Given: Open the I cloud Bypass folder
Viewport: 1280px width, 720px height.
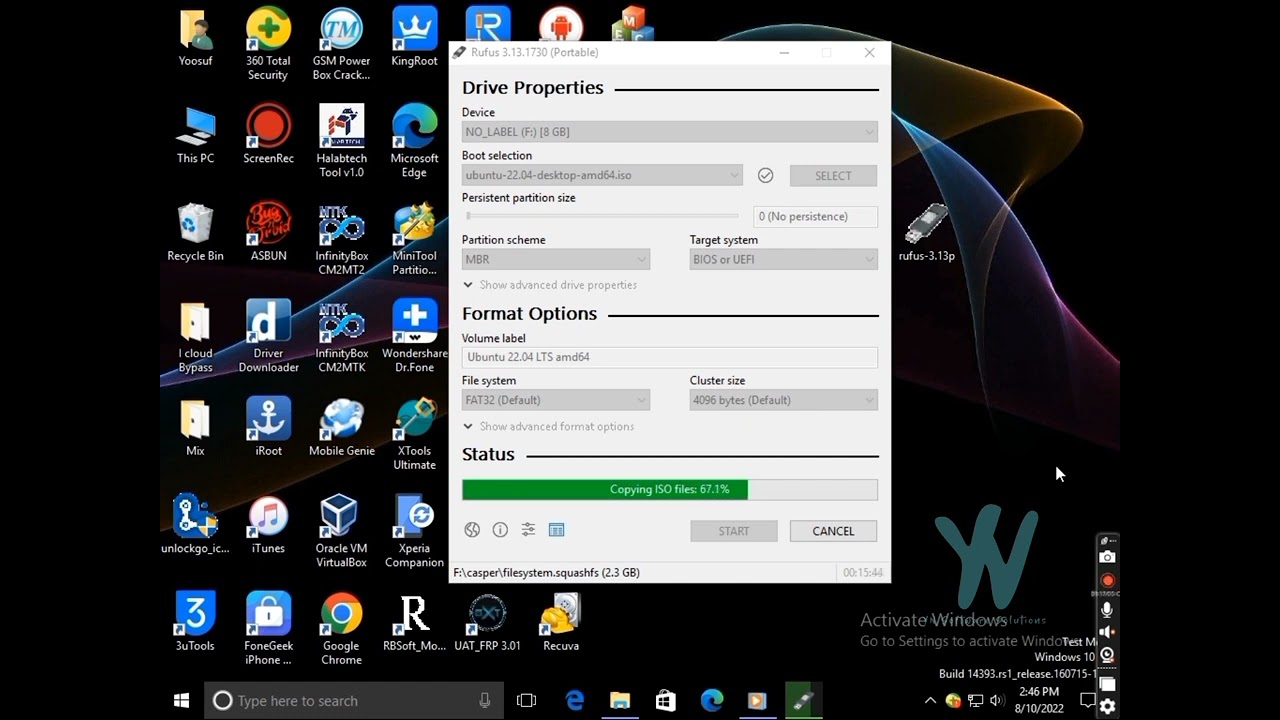Looking at the screenshot, I should [x=195, y=337].
